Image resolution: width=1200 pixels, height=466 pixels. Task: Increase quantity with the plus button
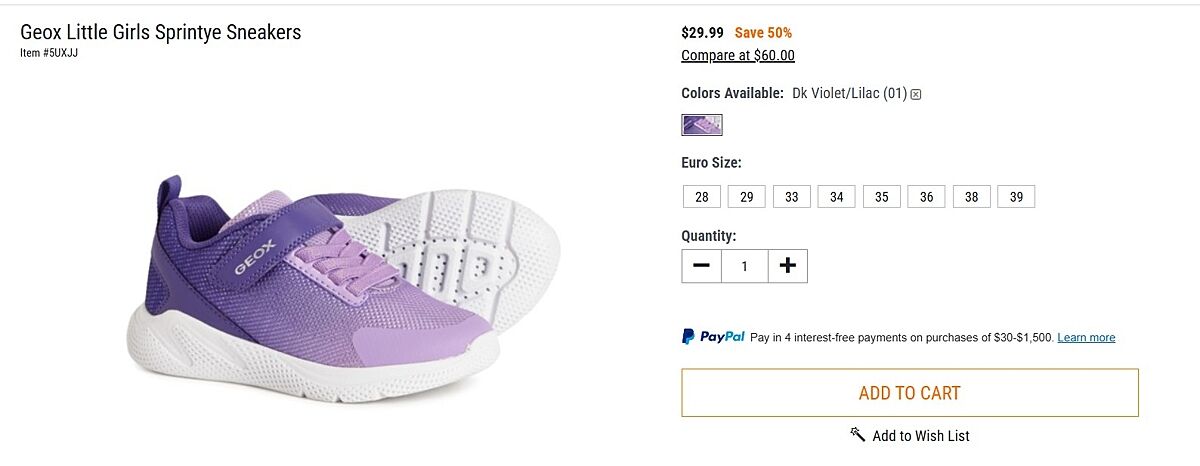click(x=788, y=266)
